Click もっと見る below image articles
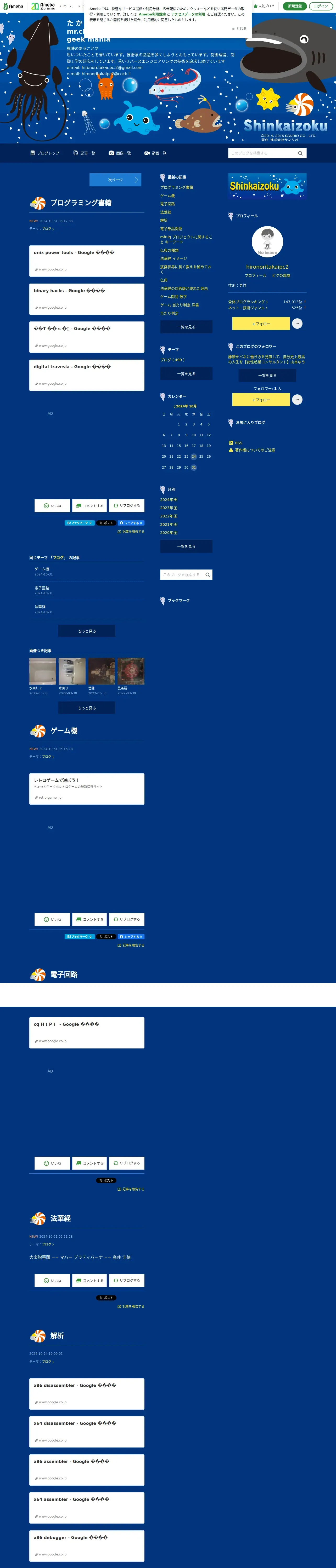The image size is (336, 1568). [x=87, y=708]
